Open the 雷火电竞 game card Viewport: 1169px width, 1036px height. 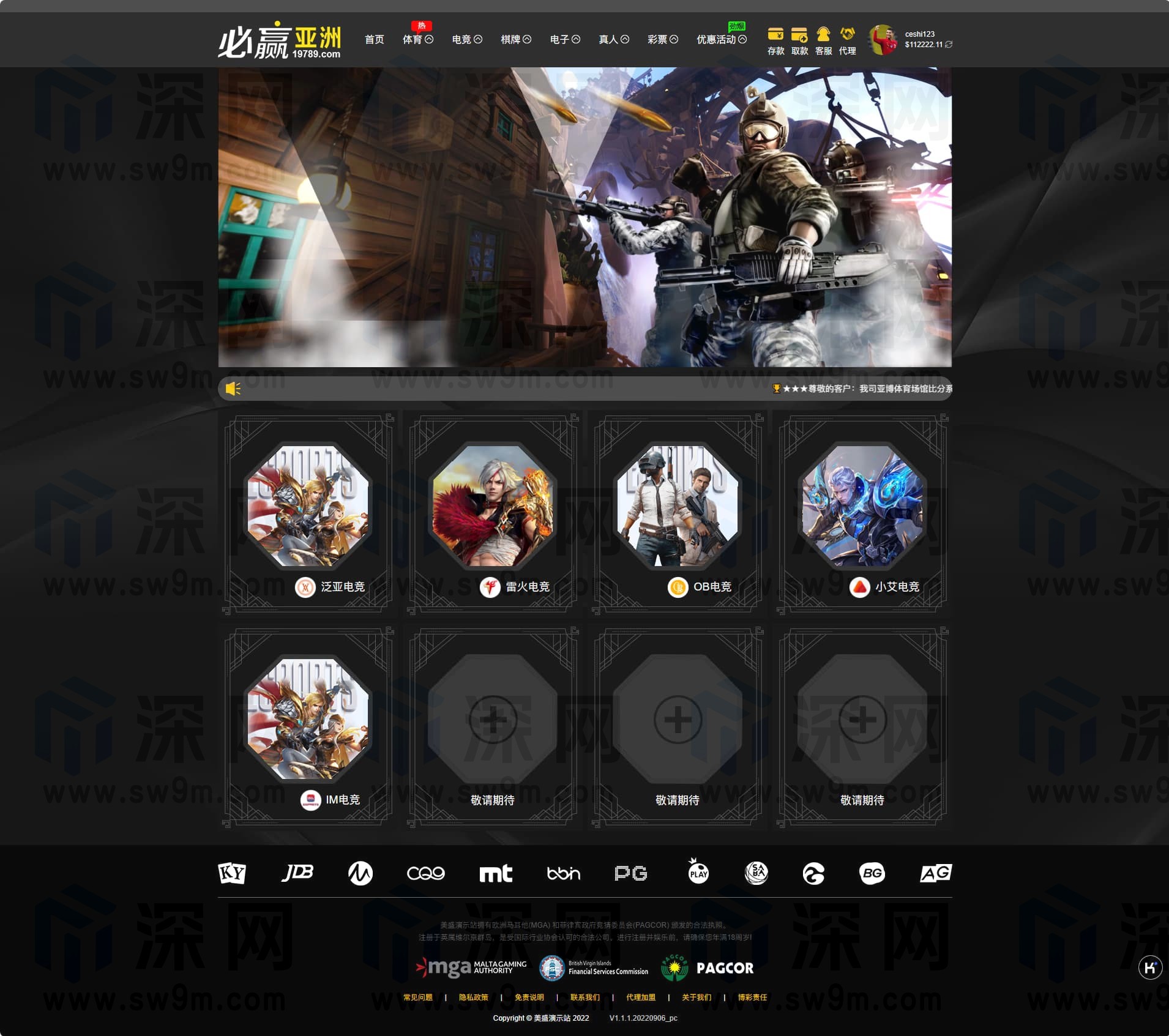493,514
